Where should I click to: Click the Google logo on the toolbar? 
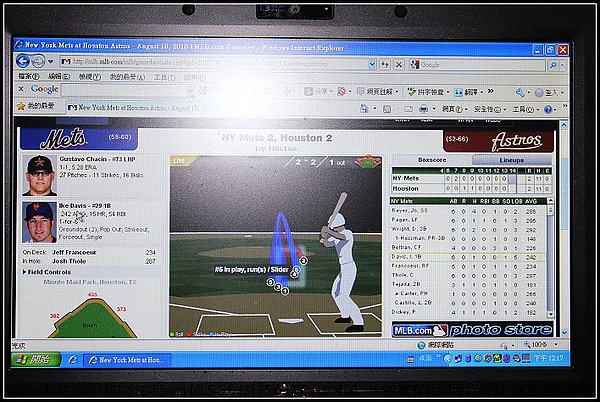44,89
